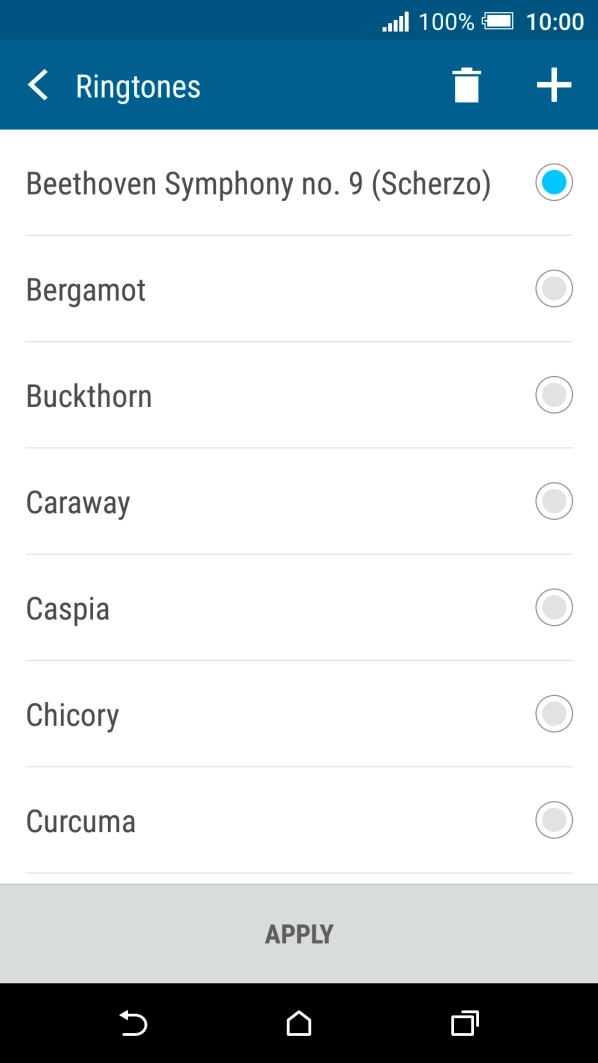Tap the Android back navigation button
Viewport: 598px width, 1063px height.
pyautogui.click(x=134, y=1023)
